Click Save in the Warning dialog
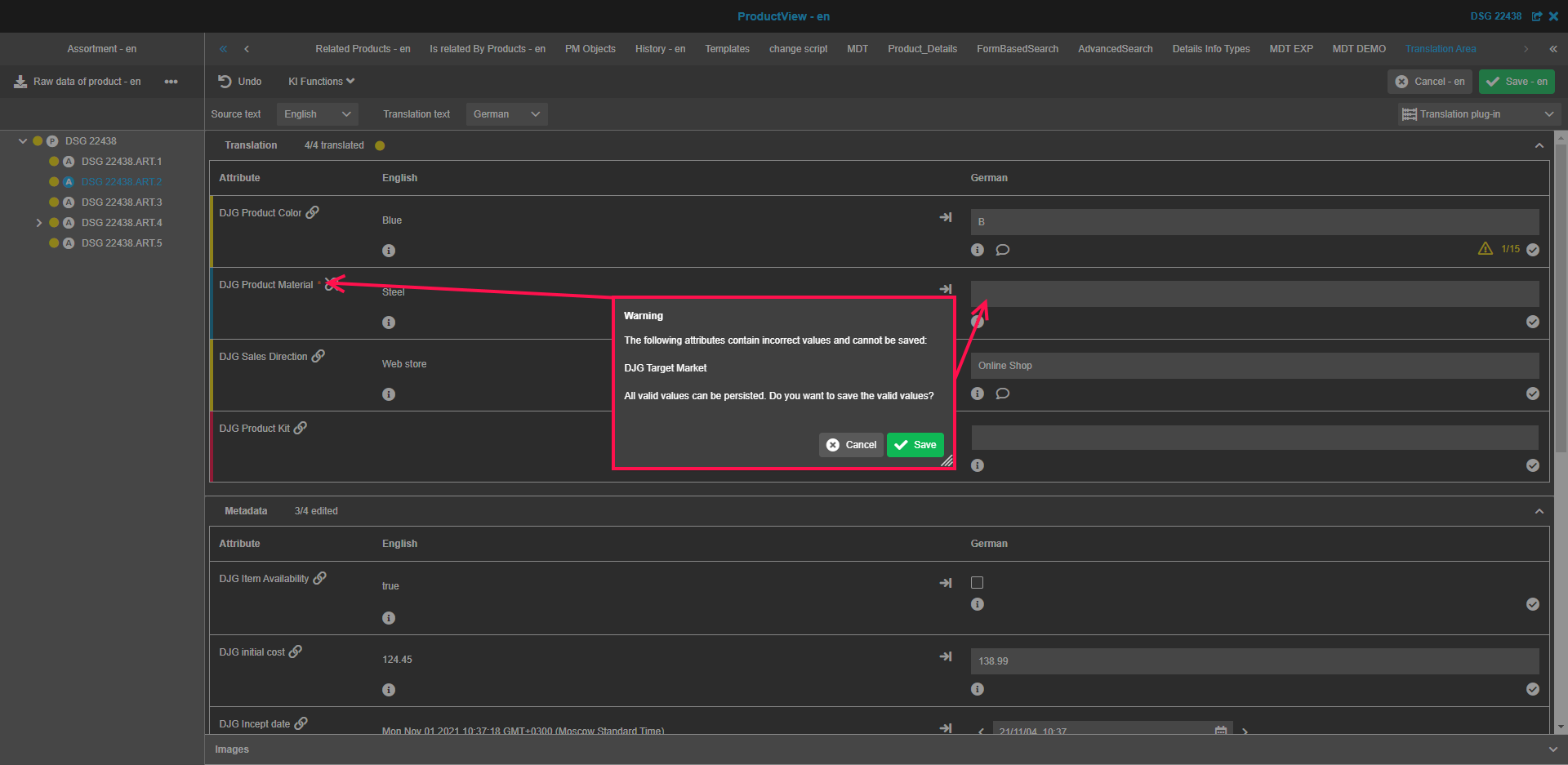Screen dimensions: 1568x765 click(x=915, y=445)
